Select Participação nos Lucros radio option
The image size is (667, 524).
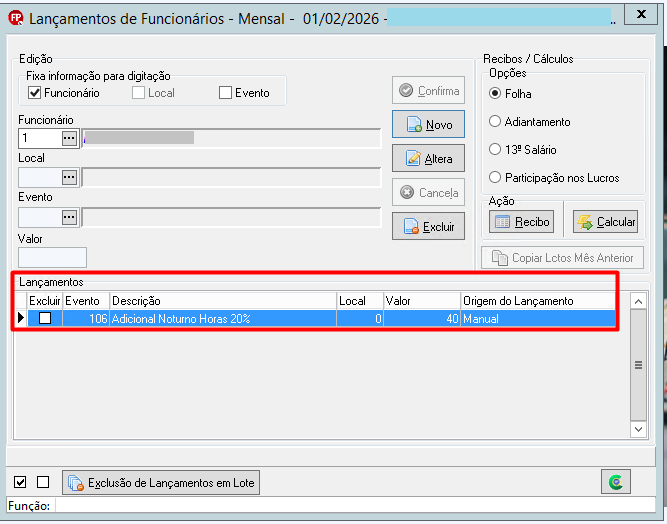point(495,177)
